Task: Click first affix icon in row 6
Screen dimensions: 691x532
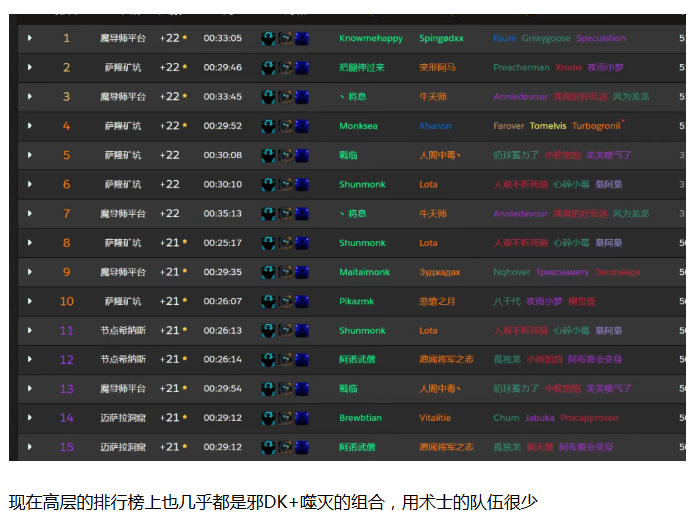Action: click(268, 184)
